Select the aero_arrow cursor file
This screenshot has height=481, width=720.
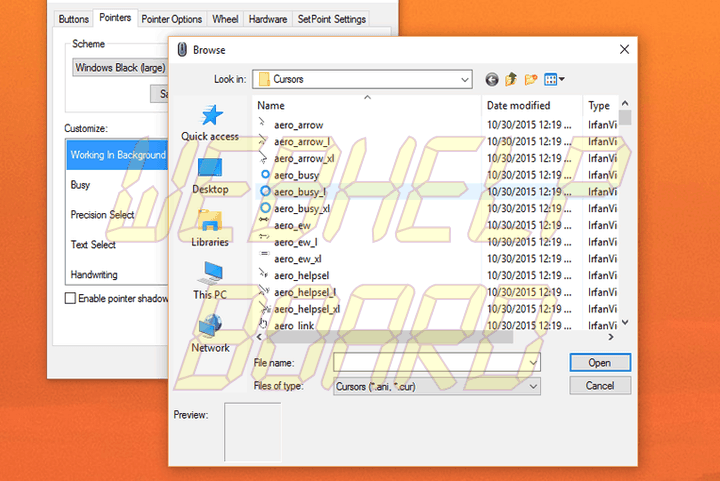pyautogui.click(x=298, y=125)
